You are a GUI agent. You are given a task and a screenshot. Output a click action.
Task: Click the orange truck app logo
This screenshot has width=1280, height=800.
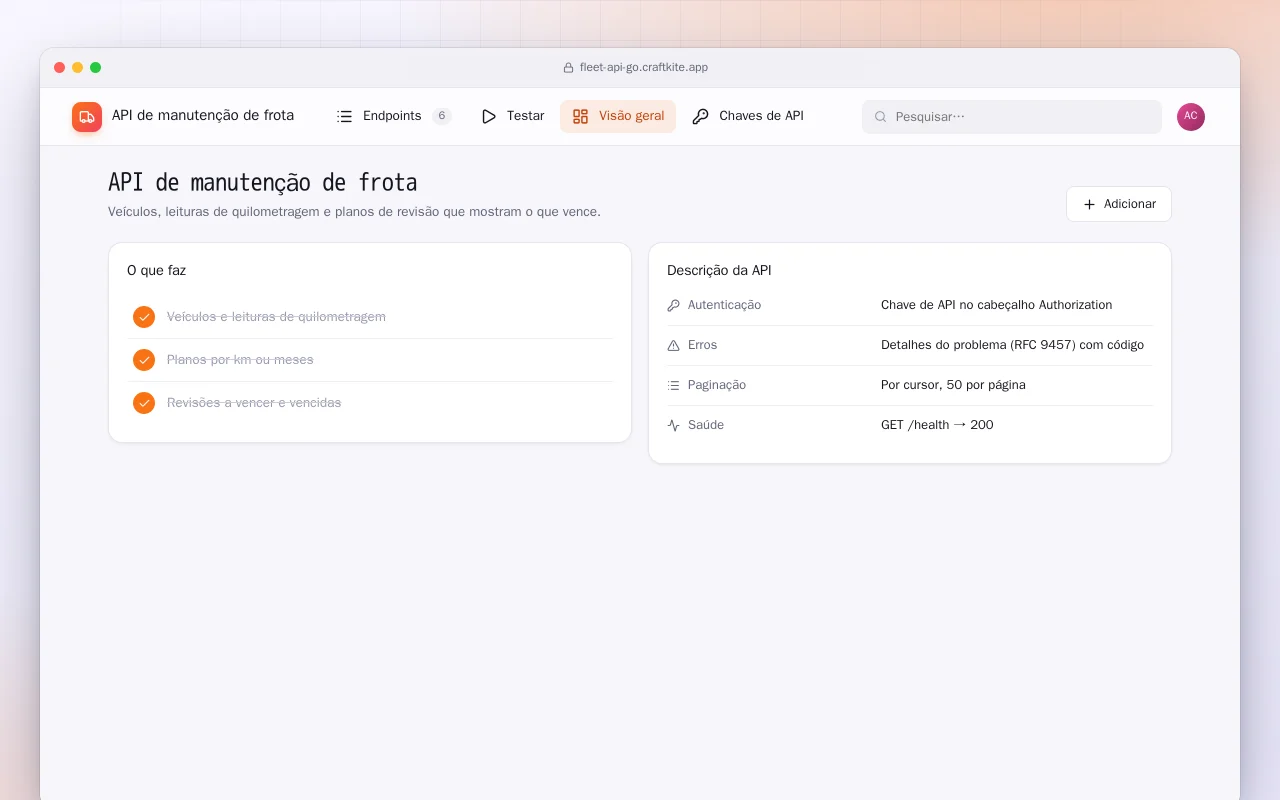pyautogui.click(x=87, y=117)
